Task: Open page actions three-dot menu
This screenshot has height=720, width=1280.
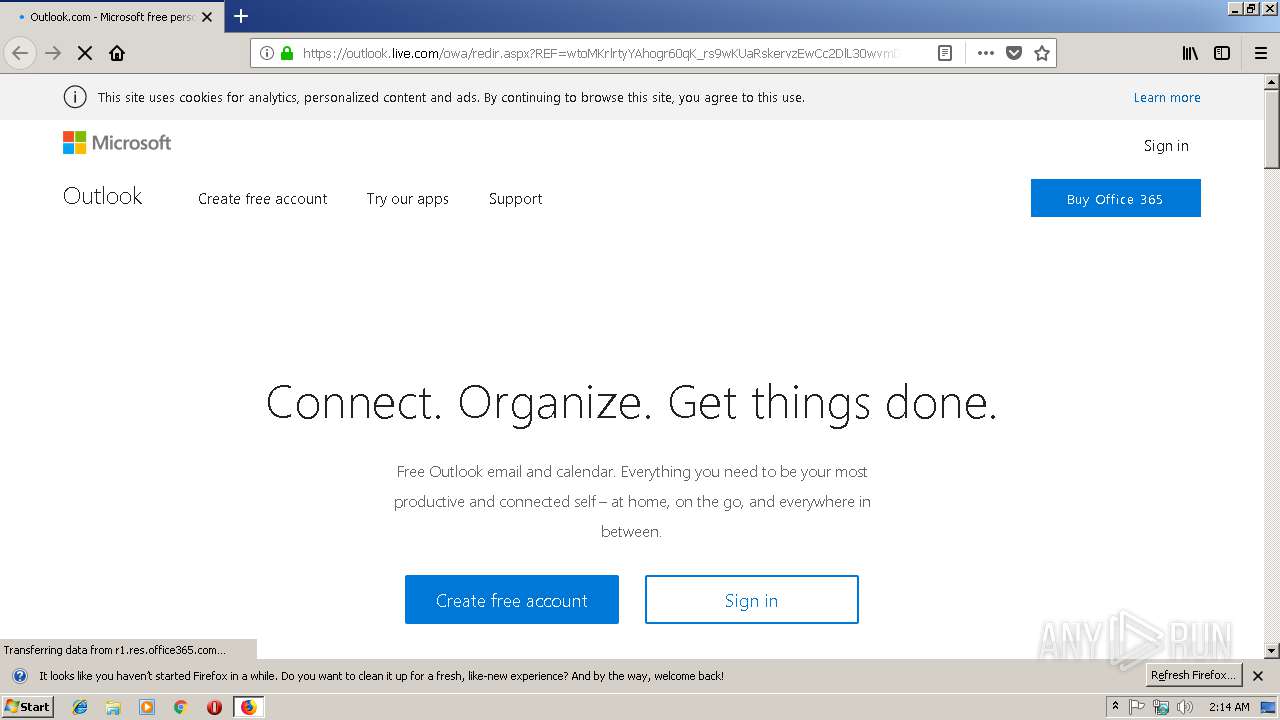Action: pyautogui.click(x=986, y=53)
